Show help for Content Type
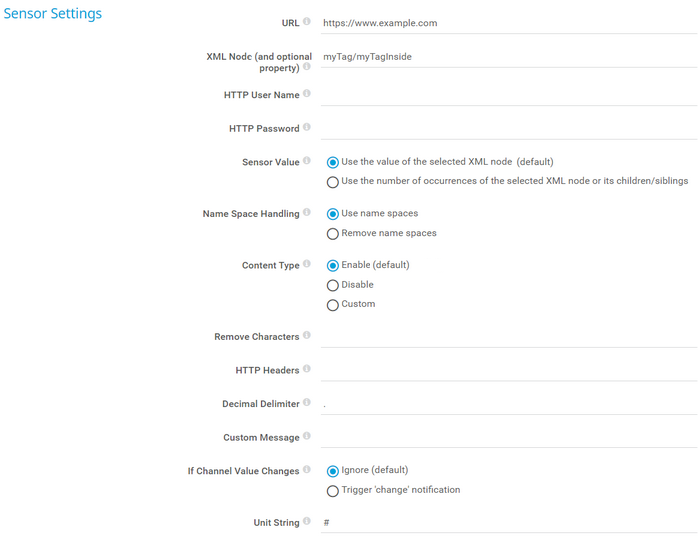This screenshot has height=538, width=700. tap(307, 265)
